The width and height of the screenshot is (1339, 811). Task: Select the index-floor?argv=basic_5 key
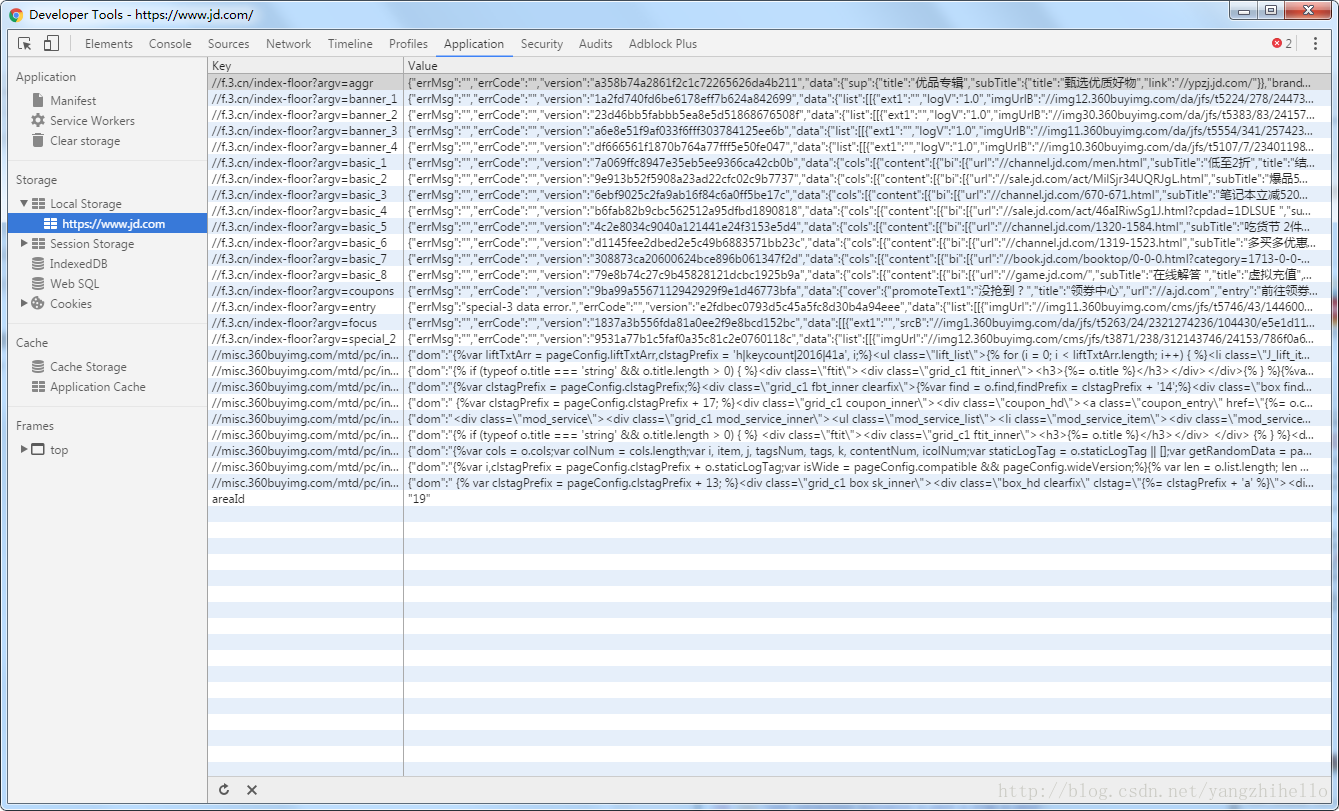tap(305, 227)
